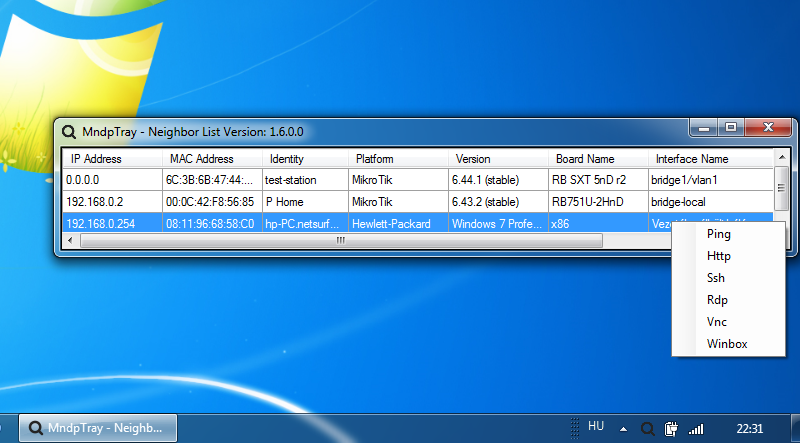The height and width of the screenshot is (443, 800).
Task: Select the 0.0.0.0 IP address cell
Action: pos(113,180)
